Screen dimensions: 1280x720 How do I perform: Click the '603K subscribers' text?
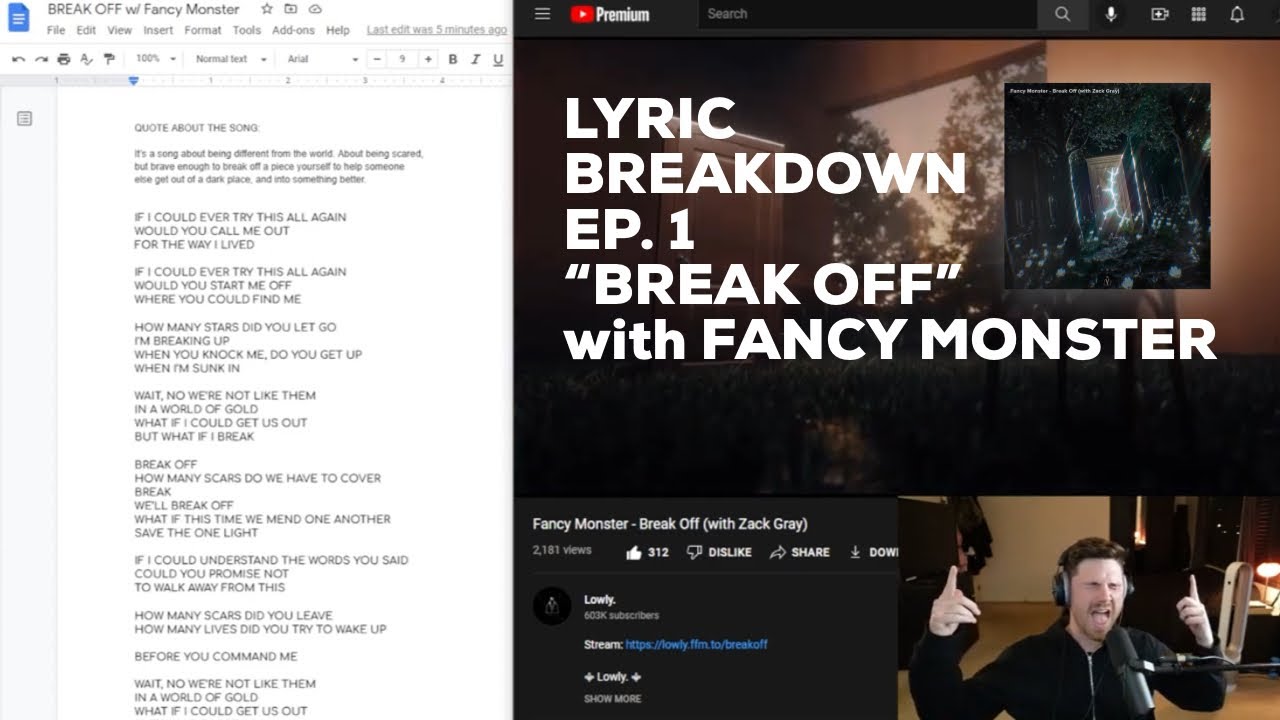[x=621, y=616]
